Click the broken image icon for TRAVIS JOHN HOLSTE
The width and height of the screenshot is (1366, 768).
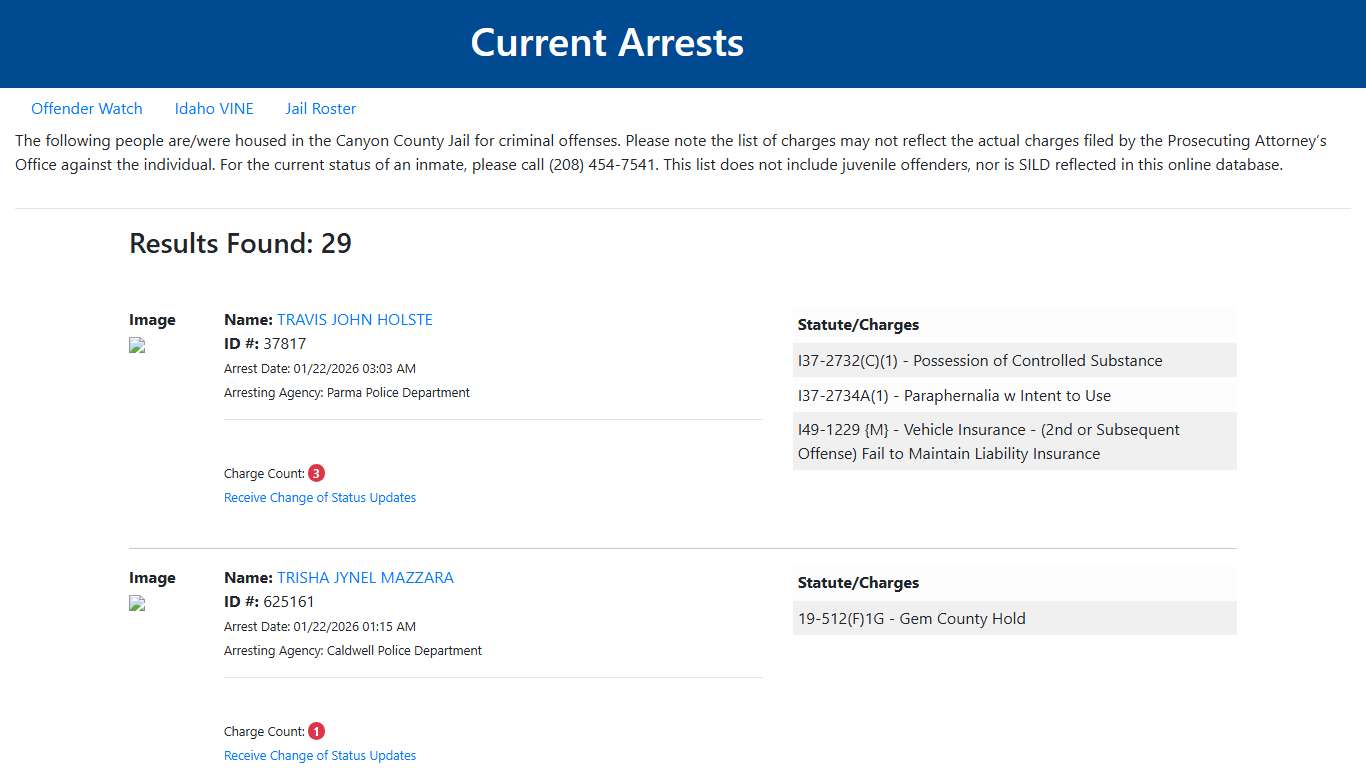(136, 345)
